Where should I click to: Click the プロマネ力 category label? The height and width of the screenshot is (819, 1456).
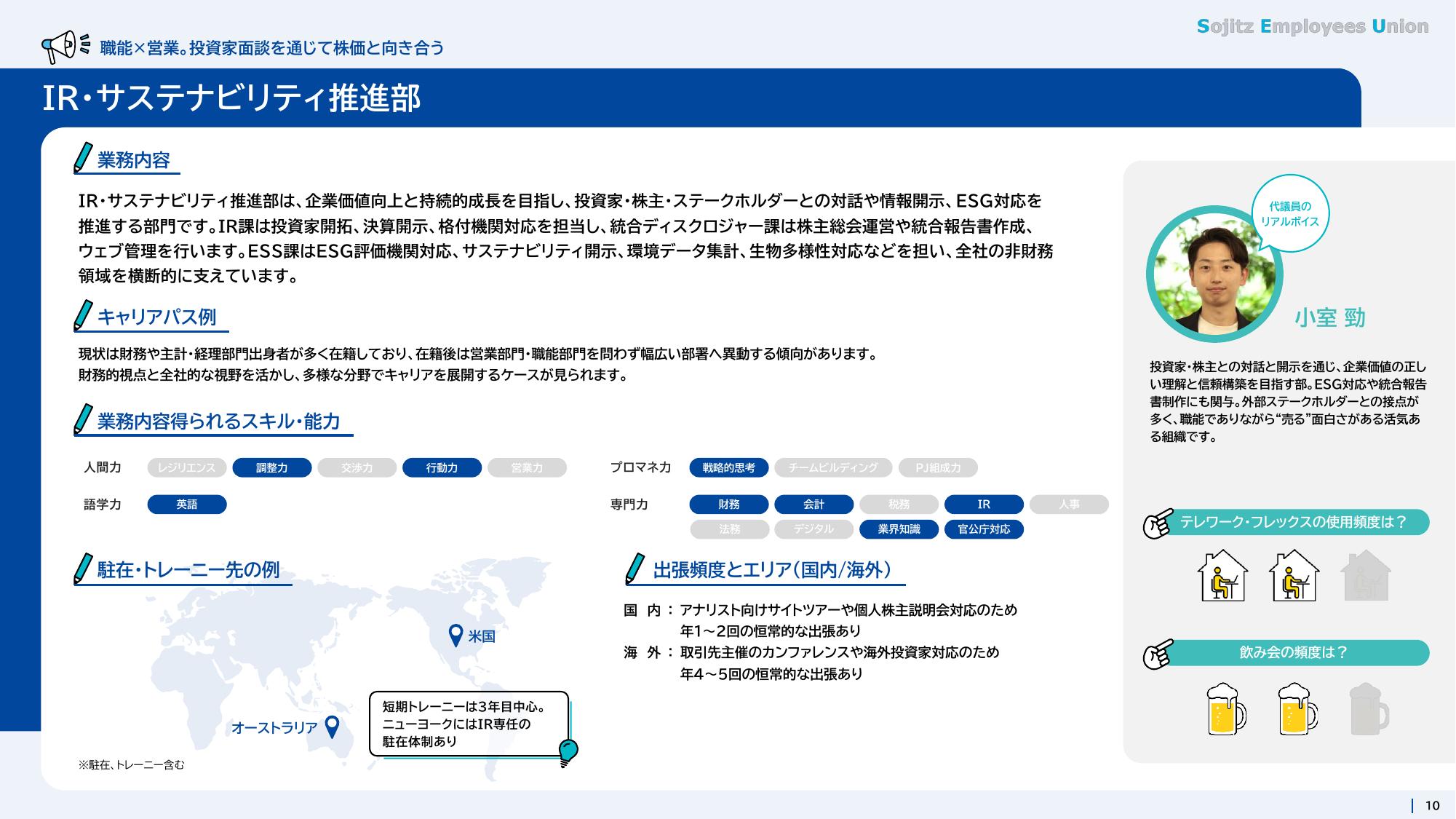[x=641, y=467]
